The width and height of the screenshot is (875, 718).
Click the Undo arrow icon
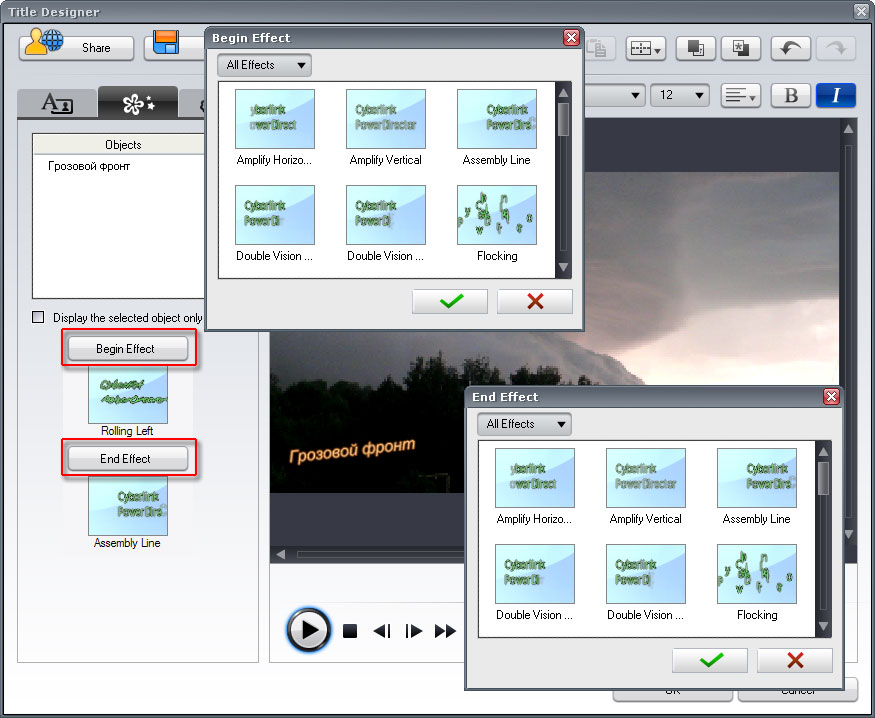pos(790,49)
